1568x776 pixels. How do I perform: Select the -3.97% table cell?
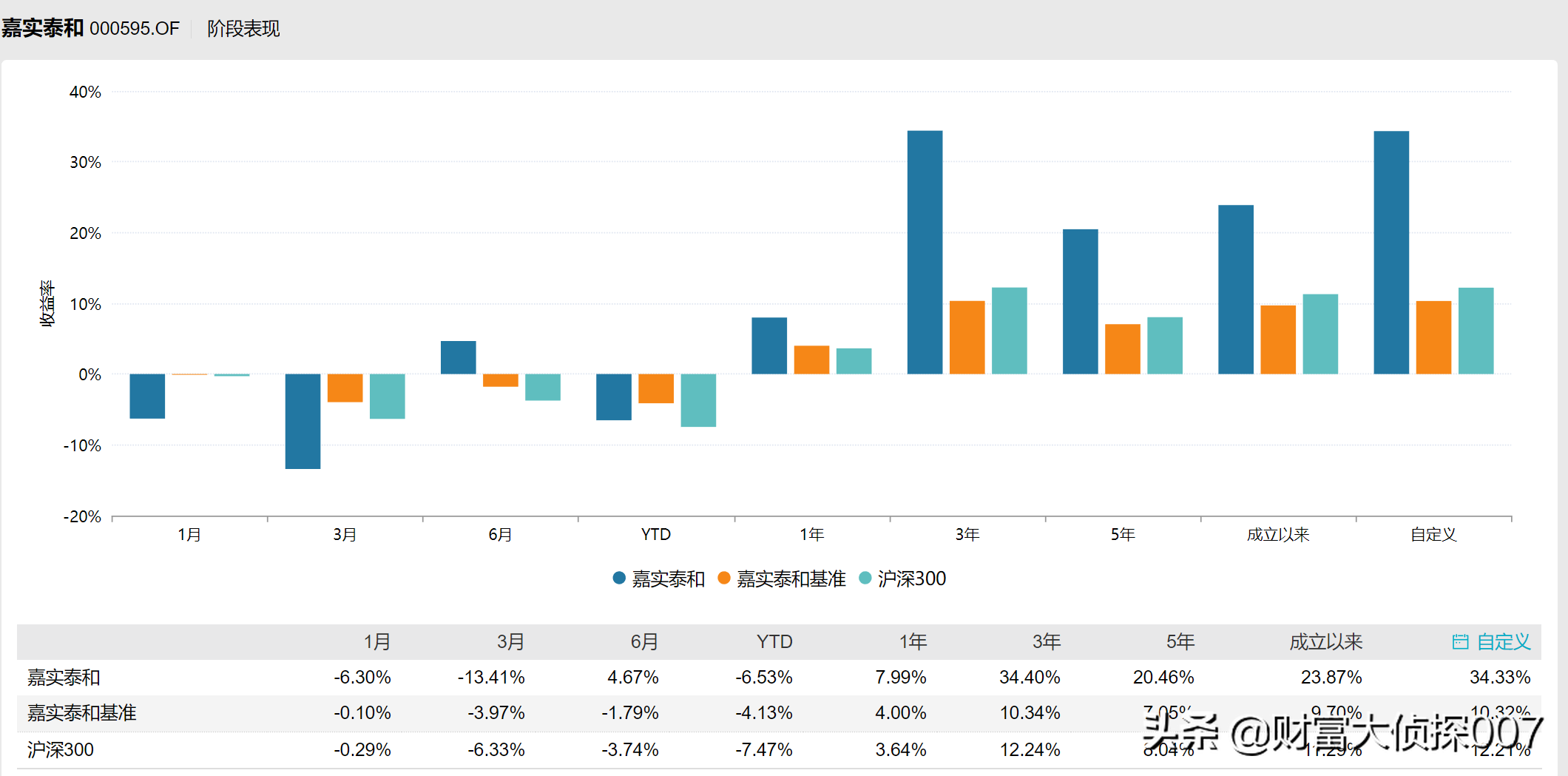point(496,712)
